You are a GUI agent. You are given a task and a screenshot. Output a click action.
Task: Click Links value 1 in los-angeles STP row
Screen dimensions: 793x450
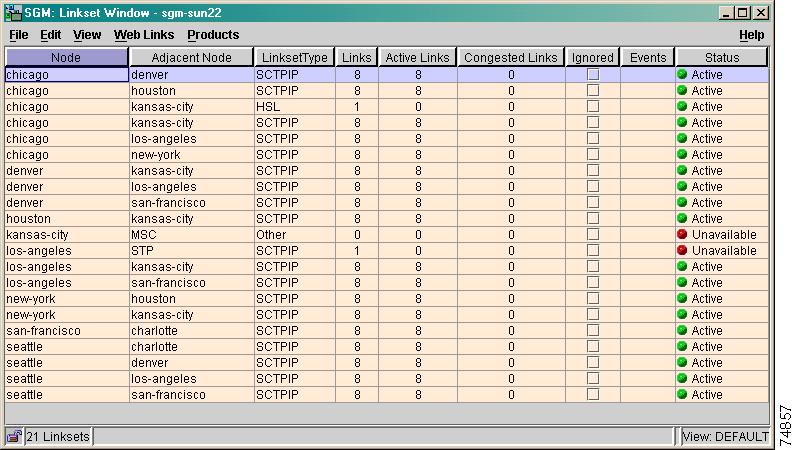tap(357, 250)
